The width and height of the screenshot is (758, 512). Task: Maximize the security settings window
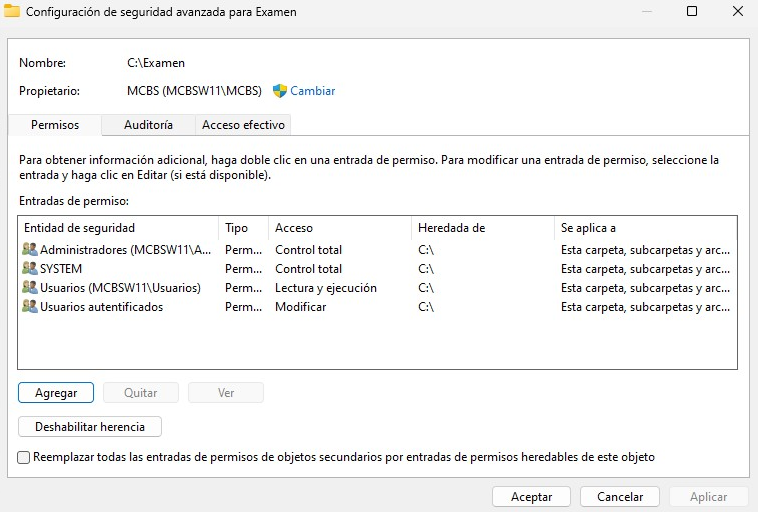click(692, 12)
